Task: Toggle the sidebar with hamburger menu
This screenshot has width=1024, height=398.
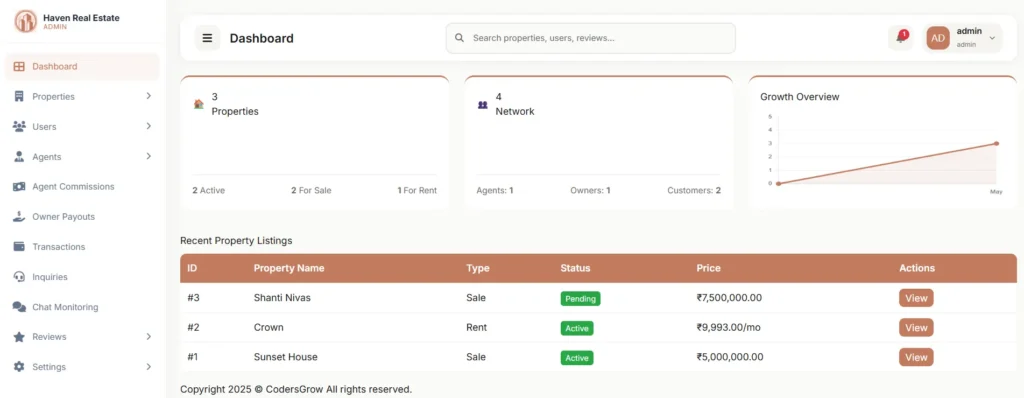Action: [x=208, y=38]
